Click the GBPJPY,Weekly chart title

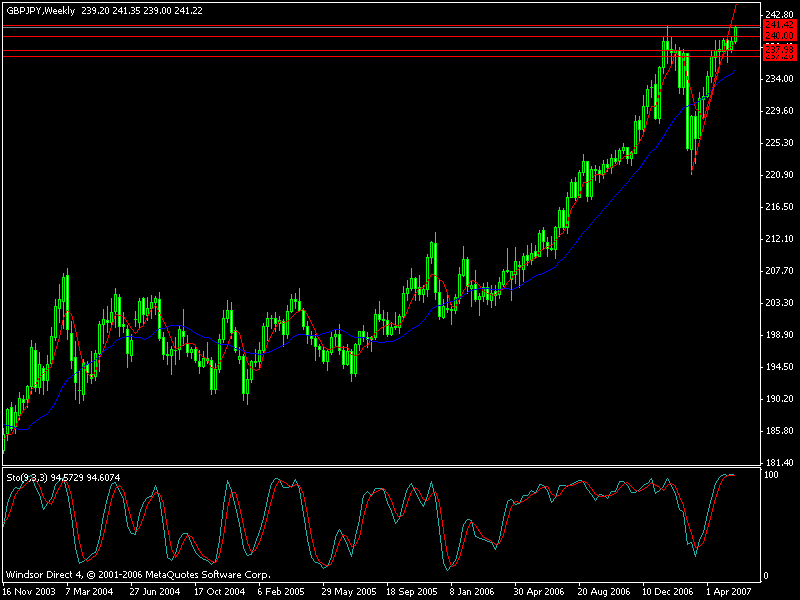(x=40, y=12)
